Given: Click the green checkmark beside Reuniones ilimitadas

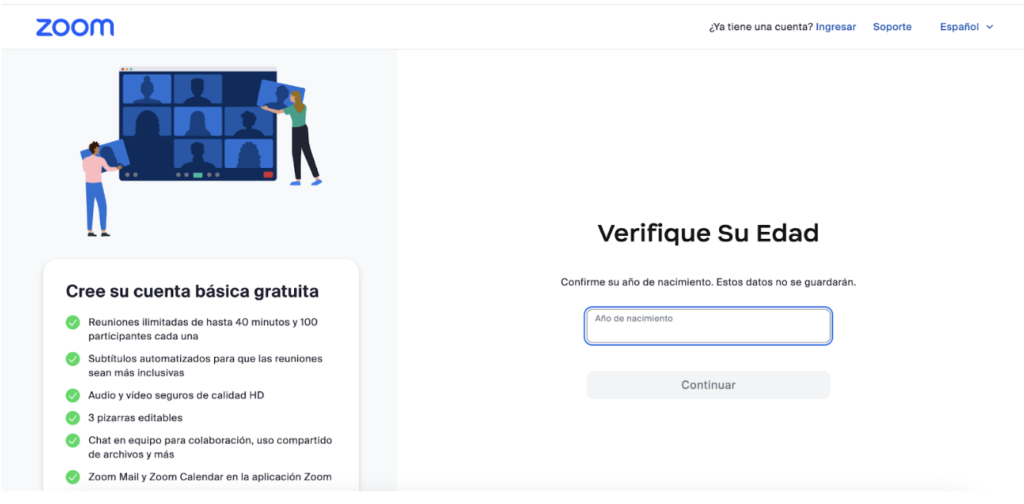Looking at the screenshot, I should [72, 323].
